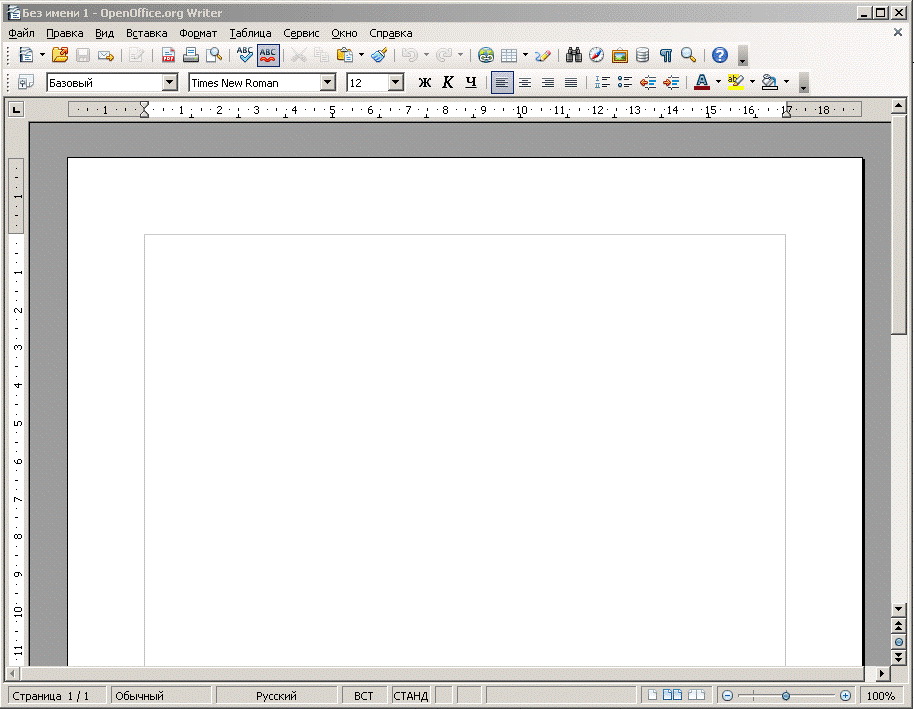Toggle numbered list on/off
Screen dimensions: 914x709
(602, 82)
